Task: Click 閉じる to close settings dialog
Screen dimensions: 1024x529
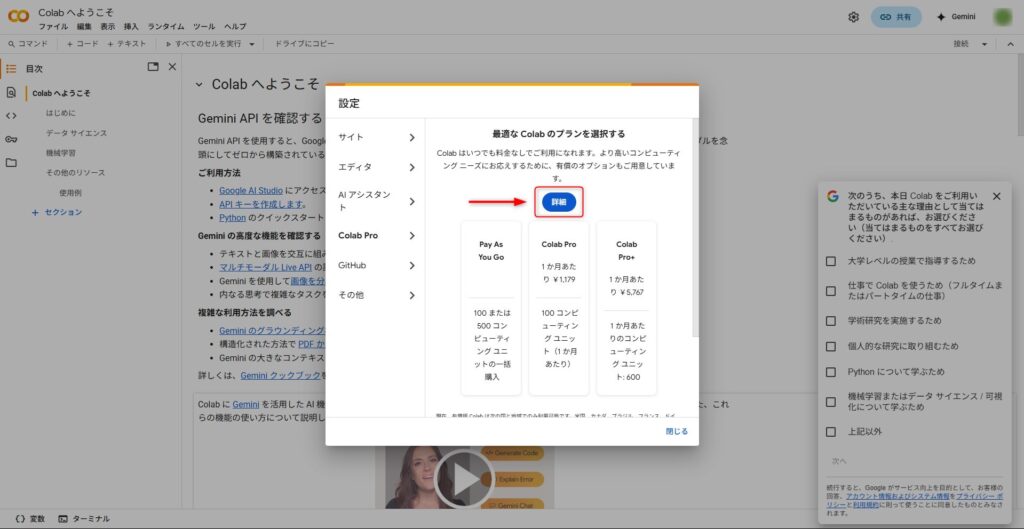Action: [x=677, y=432]
